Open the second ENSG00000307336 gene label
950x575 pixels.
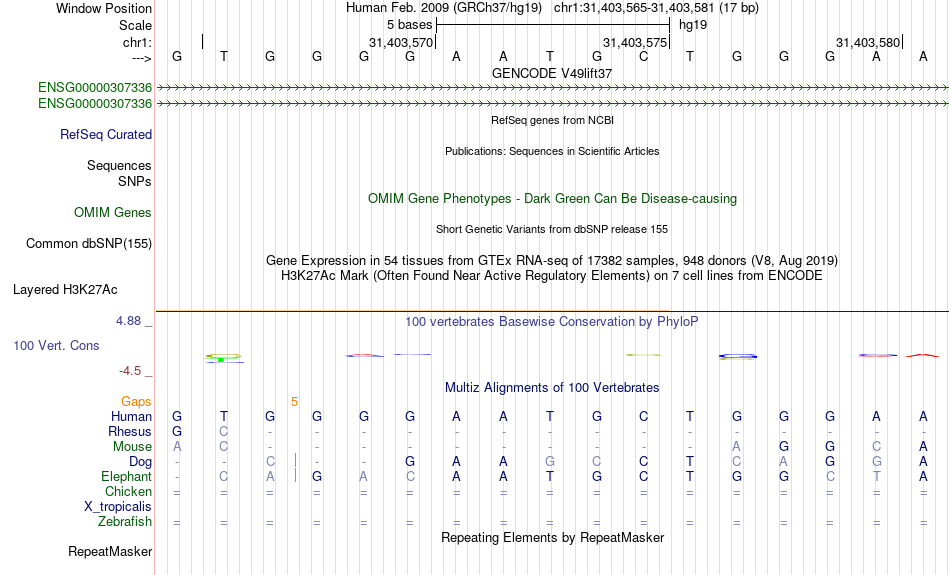click(x=95, y=104)
